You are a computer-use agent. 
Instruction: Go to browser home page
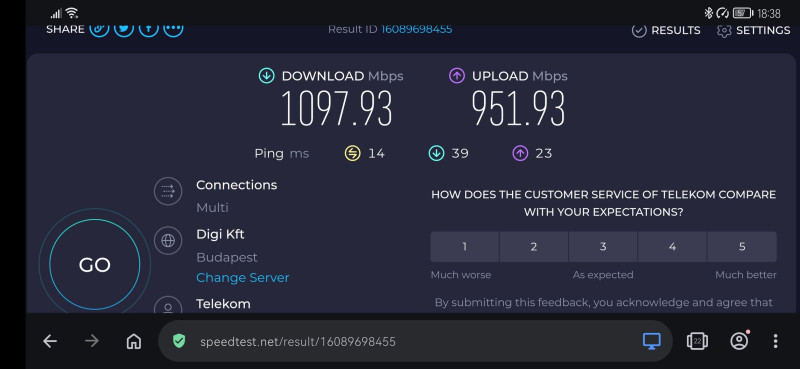[134, 341]
